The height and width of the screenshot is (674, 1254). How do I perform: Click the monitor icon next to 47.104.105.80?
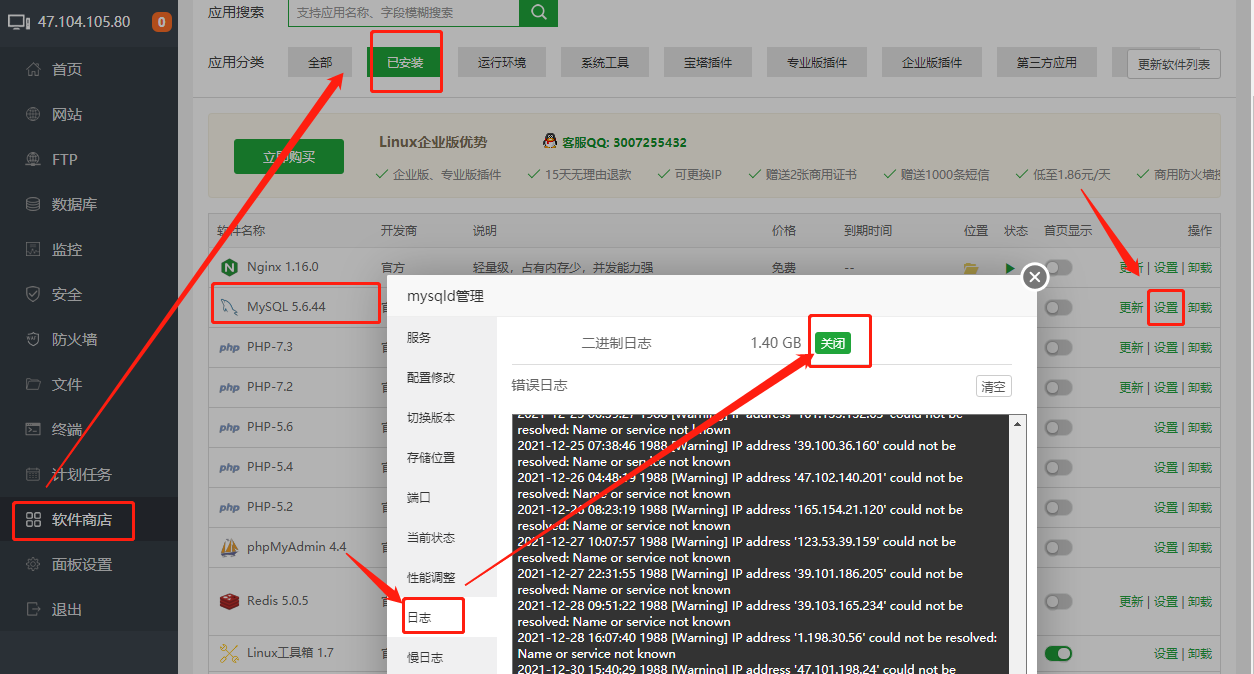tap(19, 22)
